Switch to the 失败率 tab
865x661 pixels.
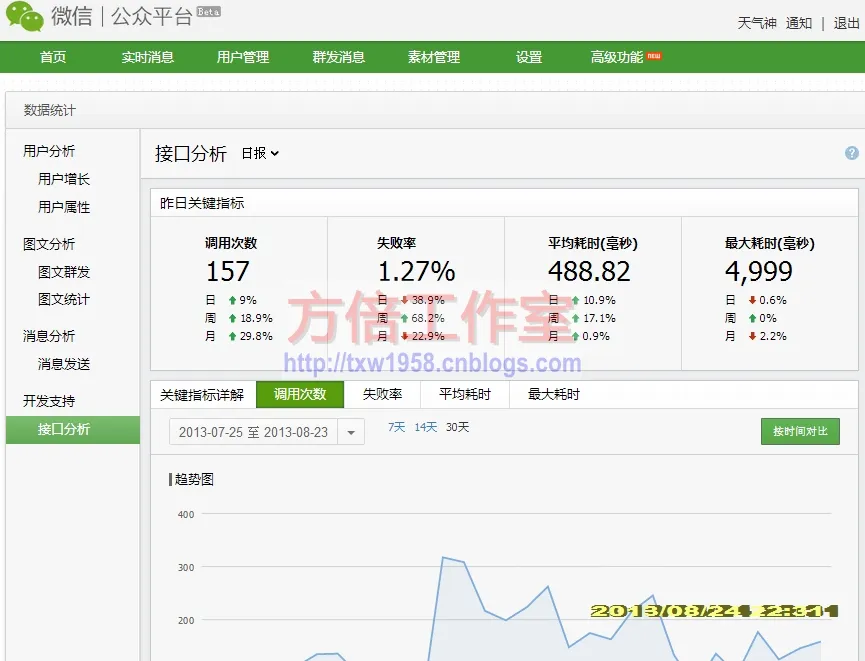coord(382,394)
